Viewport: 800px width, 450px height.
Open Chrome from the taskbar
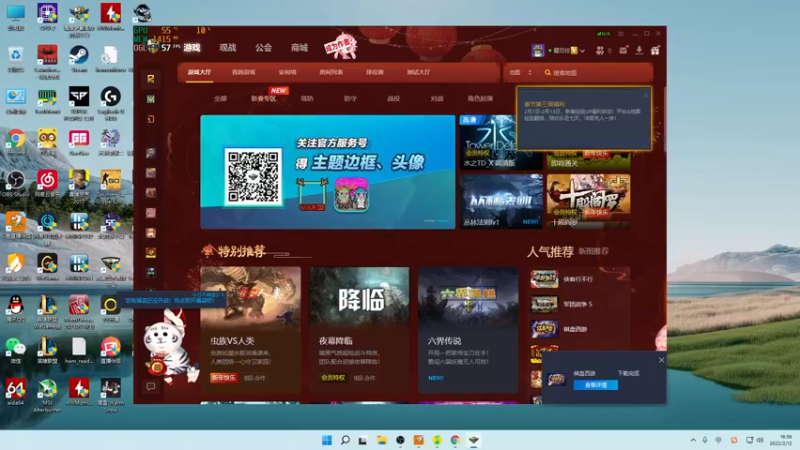(455, 440)
